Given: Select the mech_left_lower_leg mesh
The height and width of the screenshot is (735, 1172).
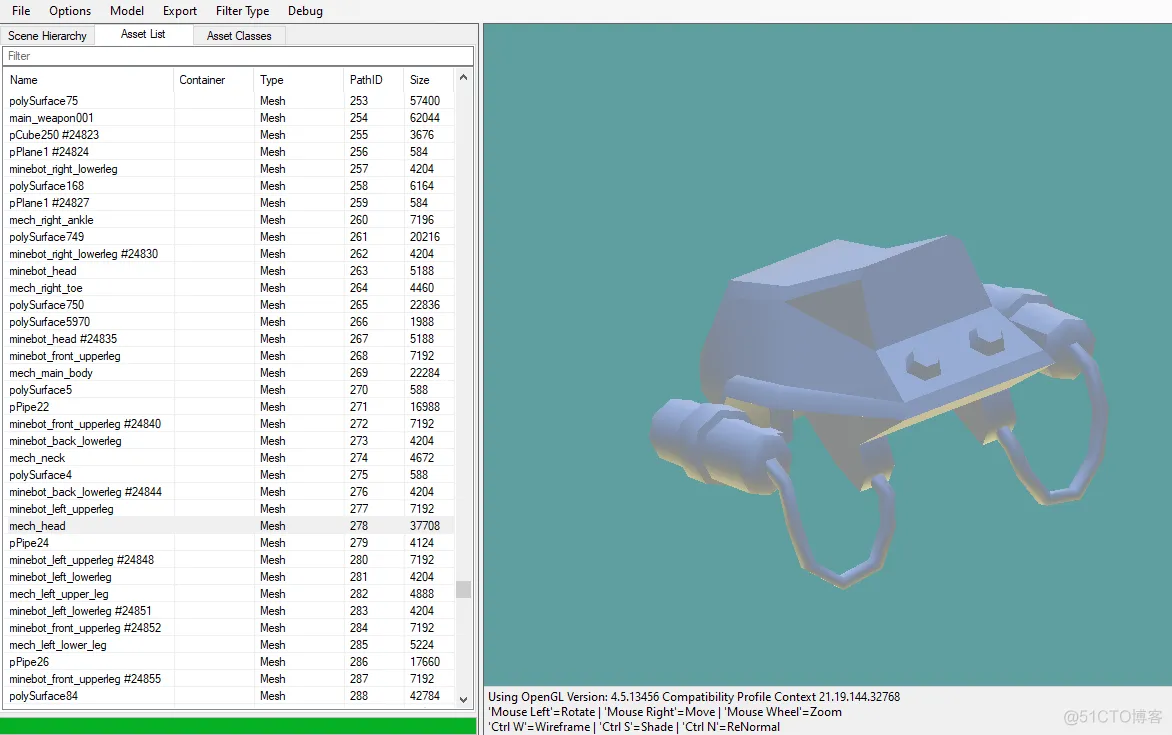Looking at the screenshot, I should 229,645.
